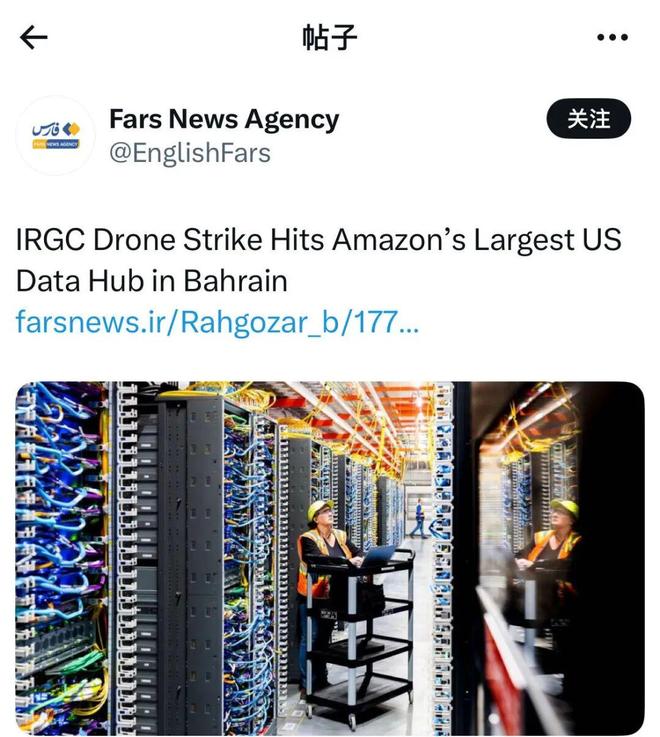Tap the @EnglishFars handle
The image size is (660, 737).
click(x=190, y=153)
